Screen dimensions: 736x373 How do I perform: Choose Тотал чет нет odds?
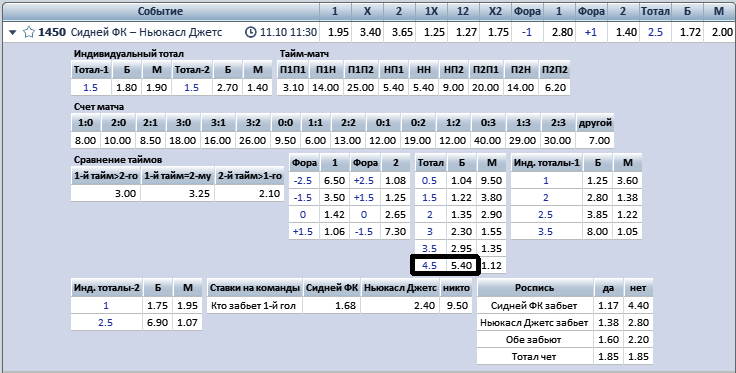click(x=638, y=356)
